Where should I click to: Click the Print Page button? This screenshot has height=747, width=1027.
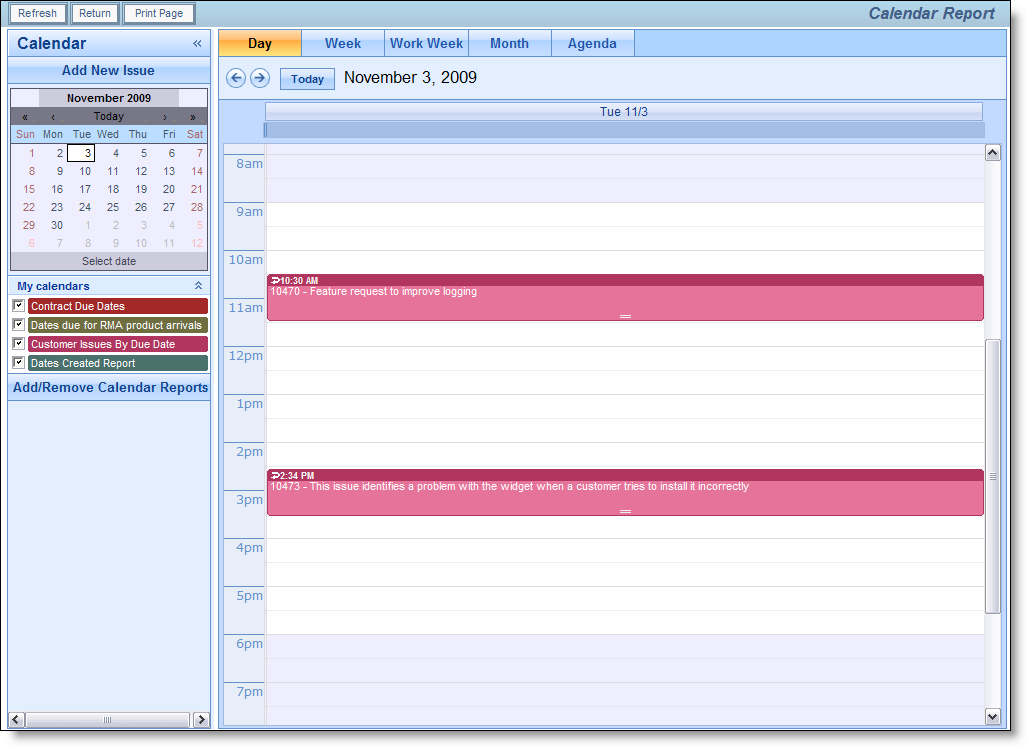159,13
